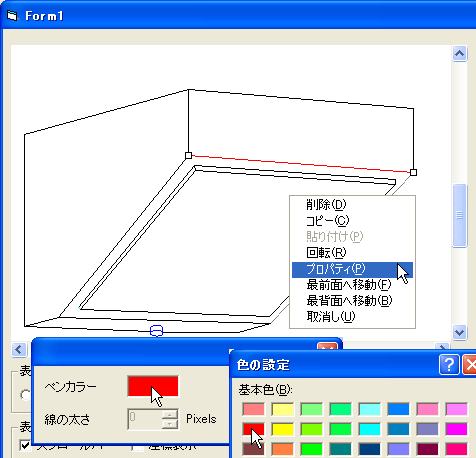Click the vertical scrollbar thumb
This screenshot has width=476, height=458.
click(x=459, y=216)
